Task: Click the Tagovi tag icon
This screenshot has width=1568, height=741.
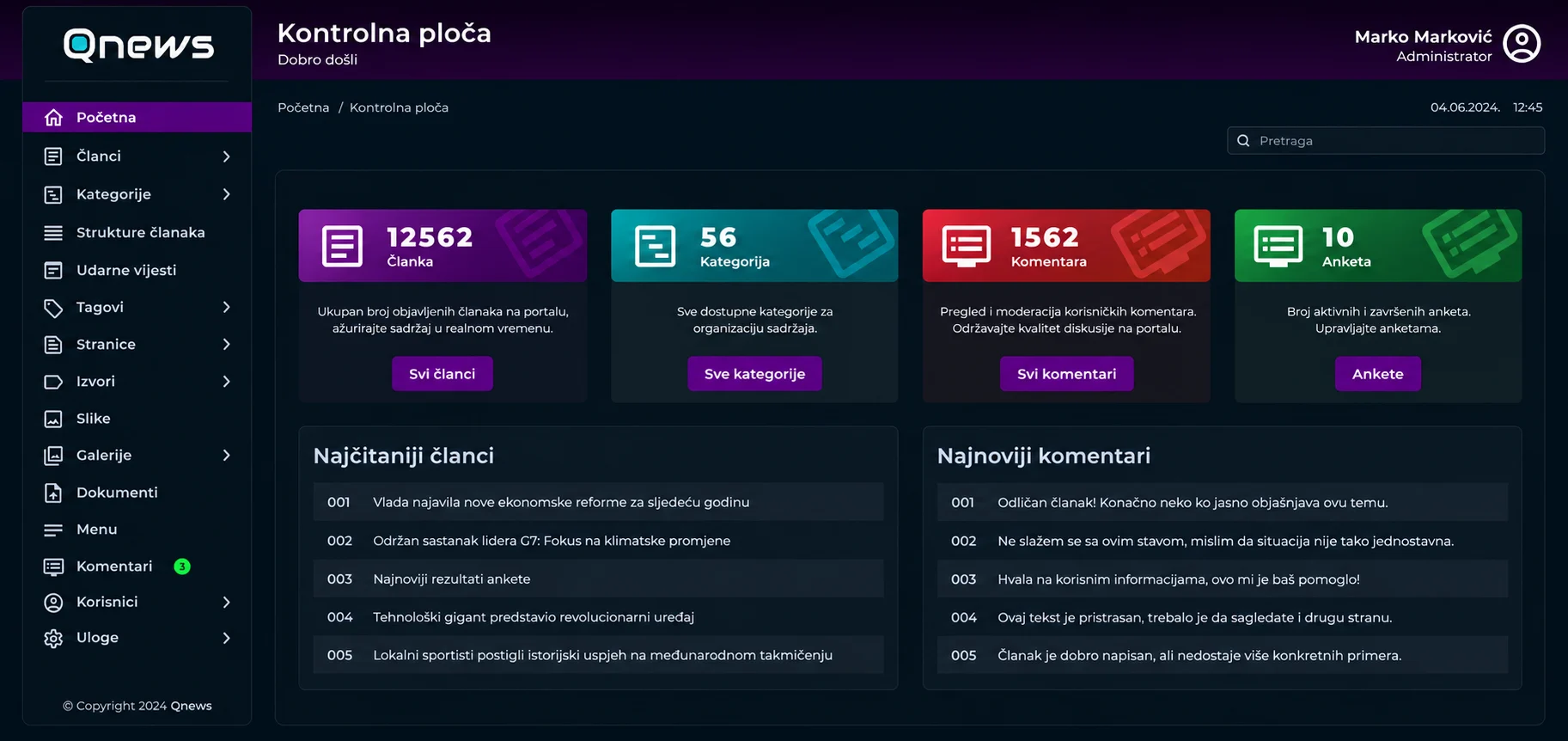Action: pyautogui.click(x=53, y=308)
